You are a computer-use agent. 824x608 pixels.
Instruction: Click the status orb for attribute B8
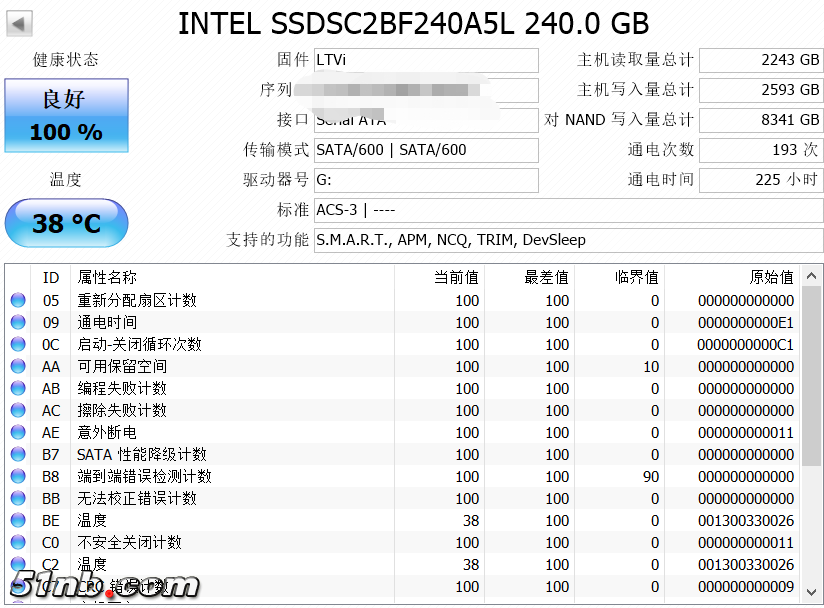(x=18, y=476)
